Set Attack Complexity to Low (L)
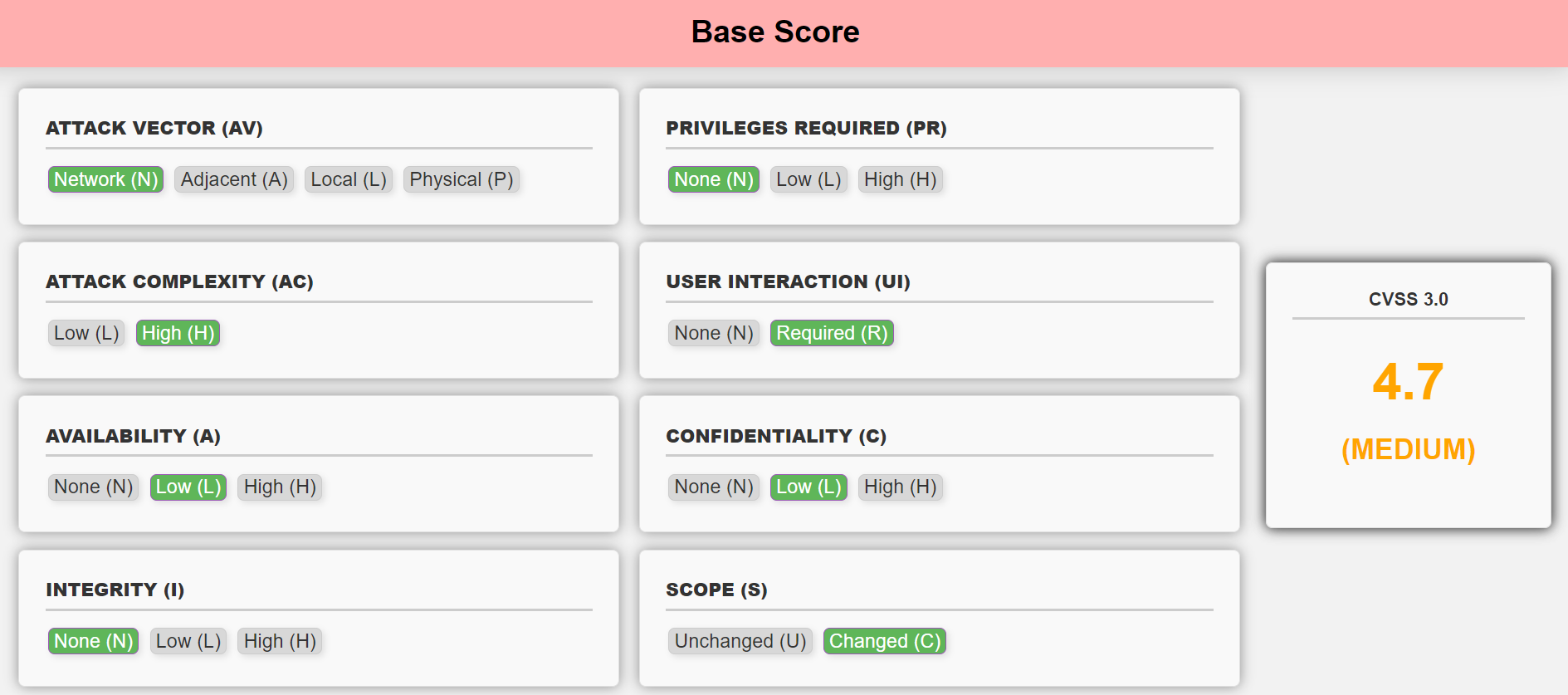1568x695 pixels. (86, 333)
